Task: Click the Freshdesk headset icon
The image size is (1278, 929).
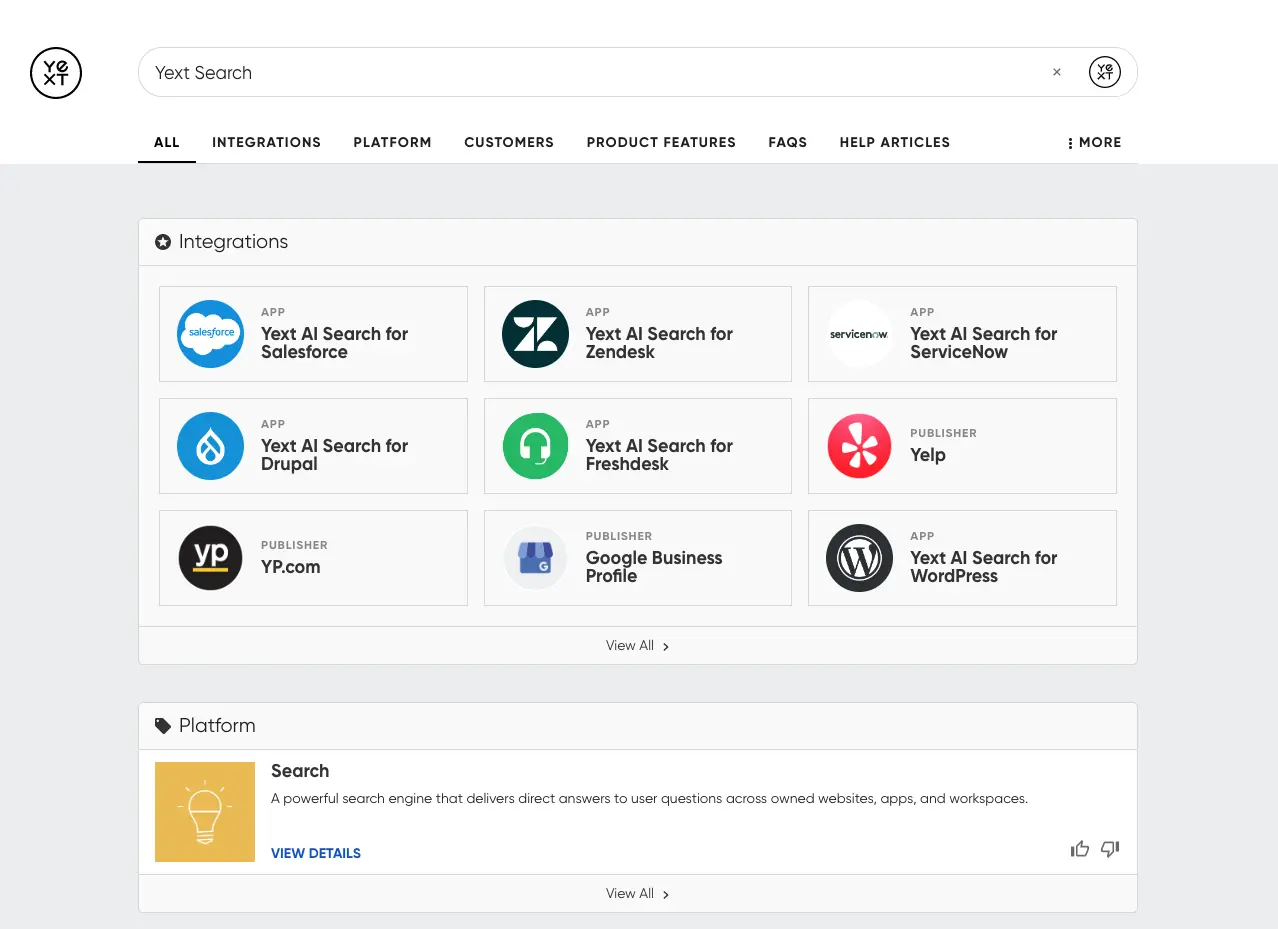Action: [x=535, y=446]
